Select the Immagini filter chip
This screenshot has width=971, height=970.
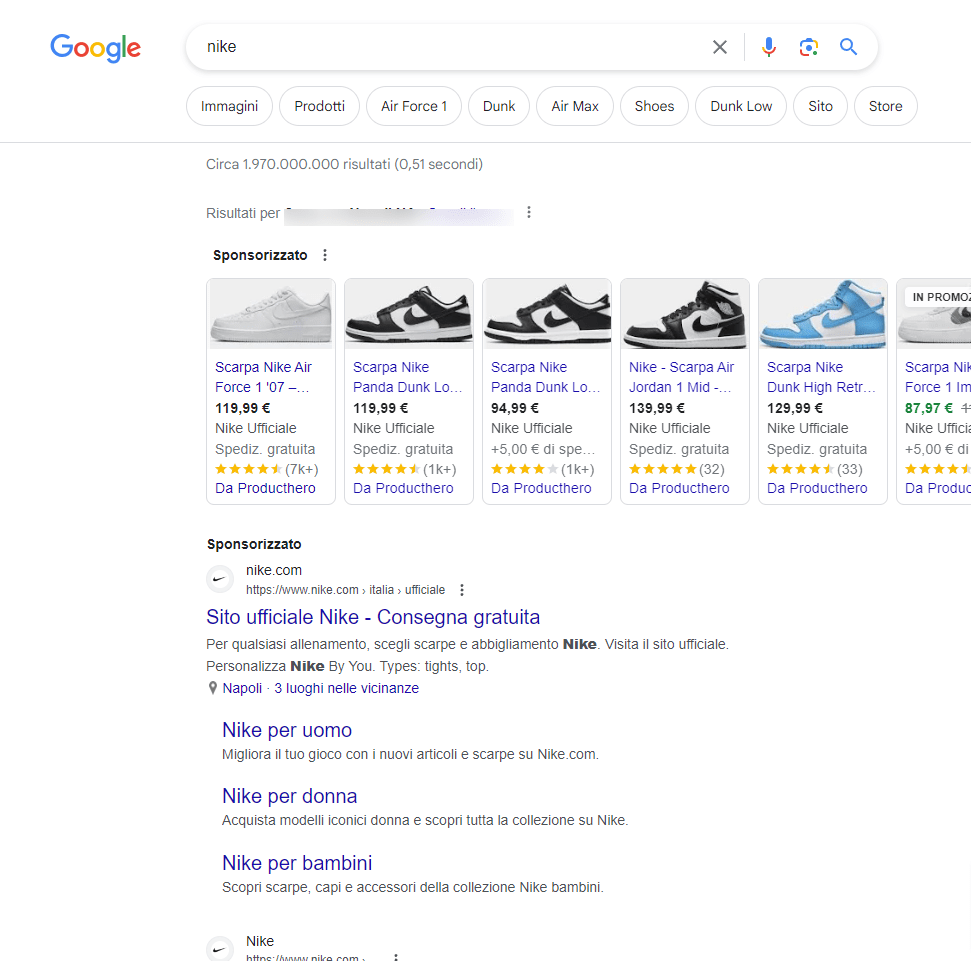click(x=229, y=107)
